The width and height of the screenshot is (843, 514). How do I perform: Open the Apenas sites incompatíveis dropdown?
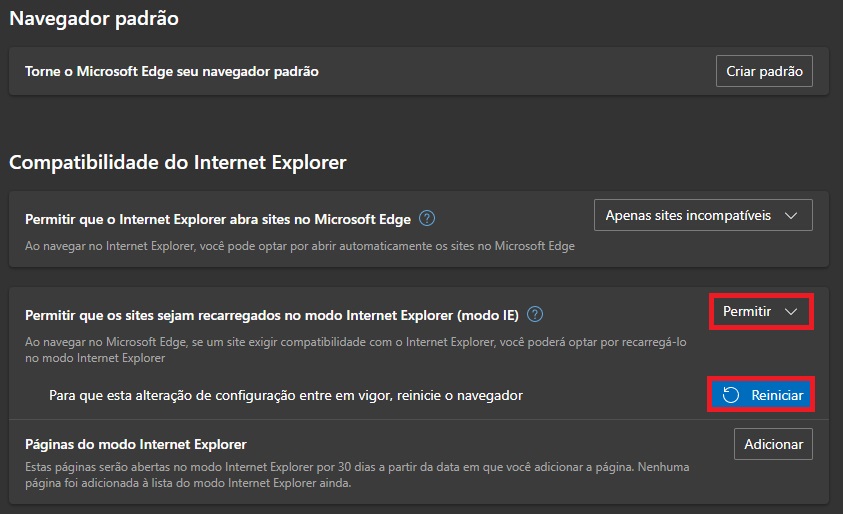click(x=702, y=215)
